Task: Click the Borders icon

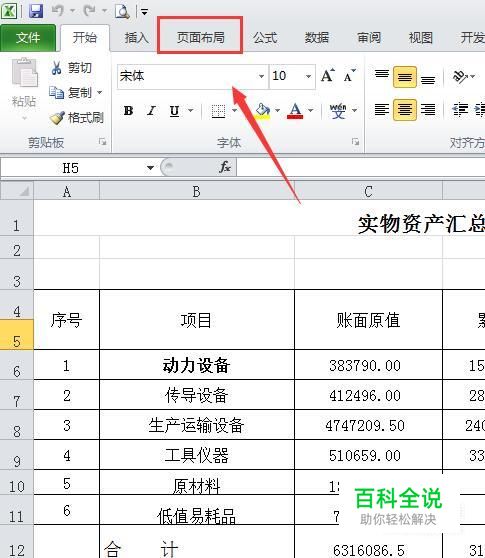Action: [218, 111]
